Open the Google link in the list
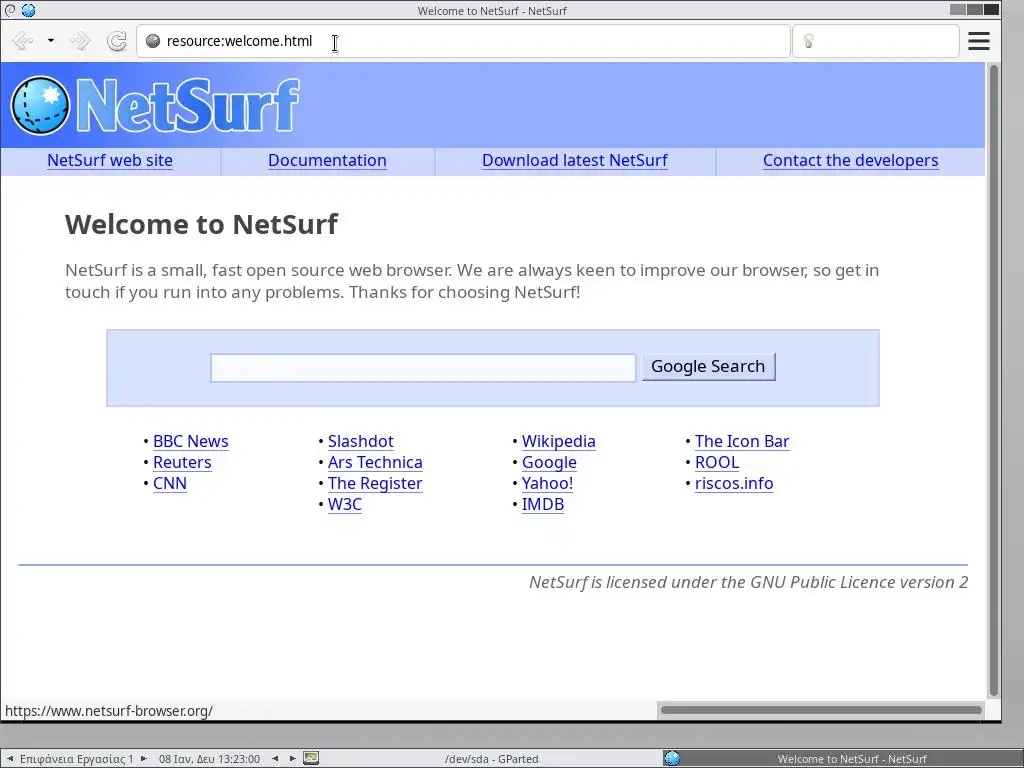The height and width of the screenshot is (768, 1024). 549,462
